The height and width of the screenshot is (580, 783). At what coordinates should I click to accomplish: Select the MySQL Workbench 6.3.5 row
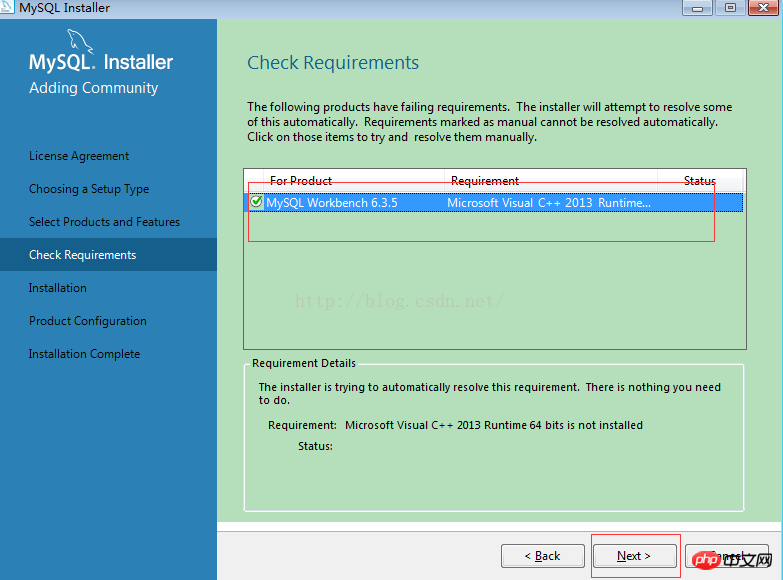pos(493,203)
